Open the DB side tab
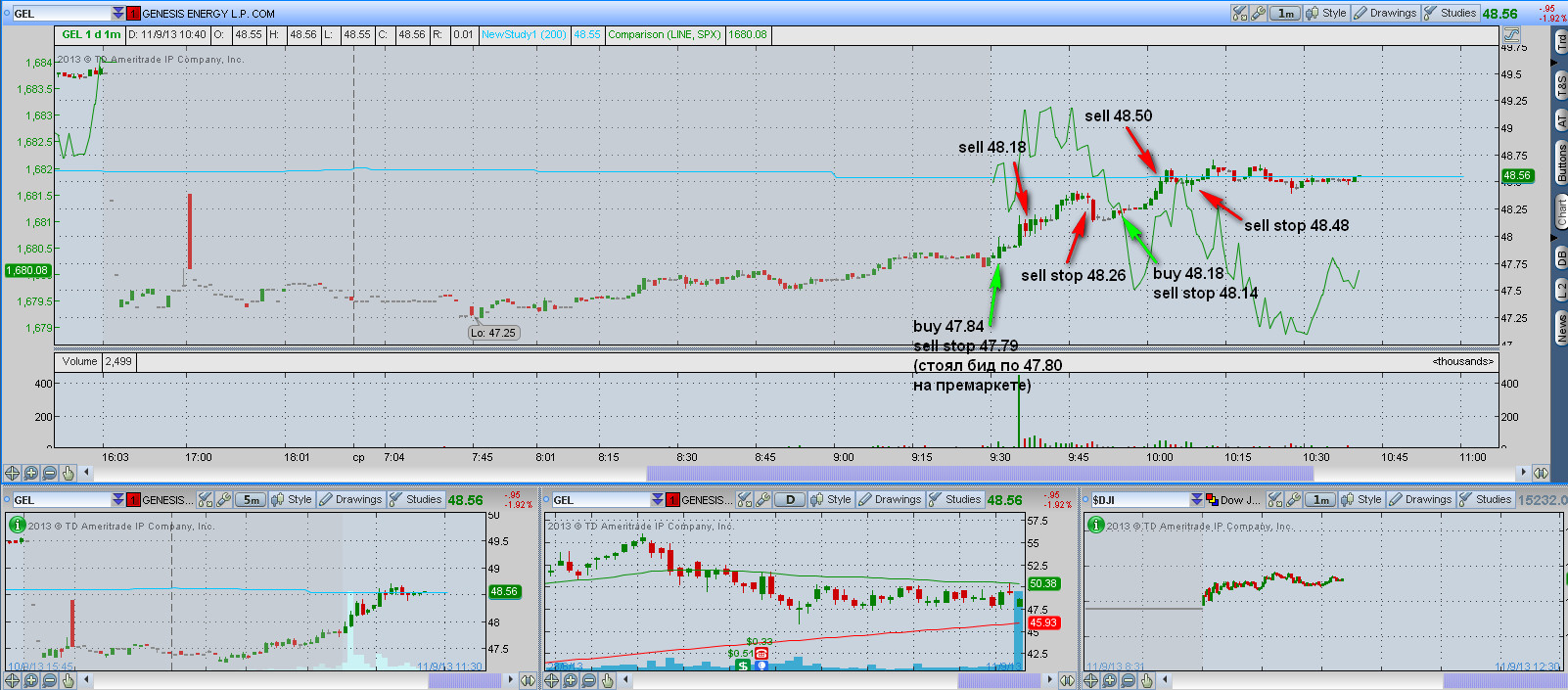The image size is (1568, 690). tap(1560, 257)
